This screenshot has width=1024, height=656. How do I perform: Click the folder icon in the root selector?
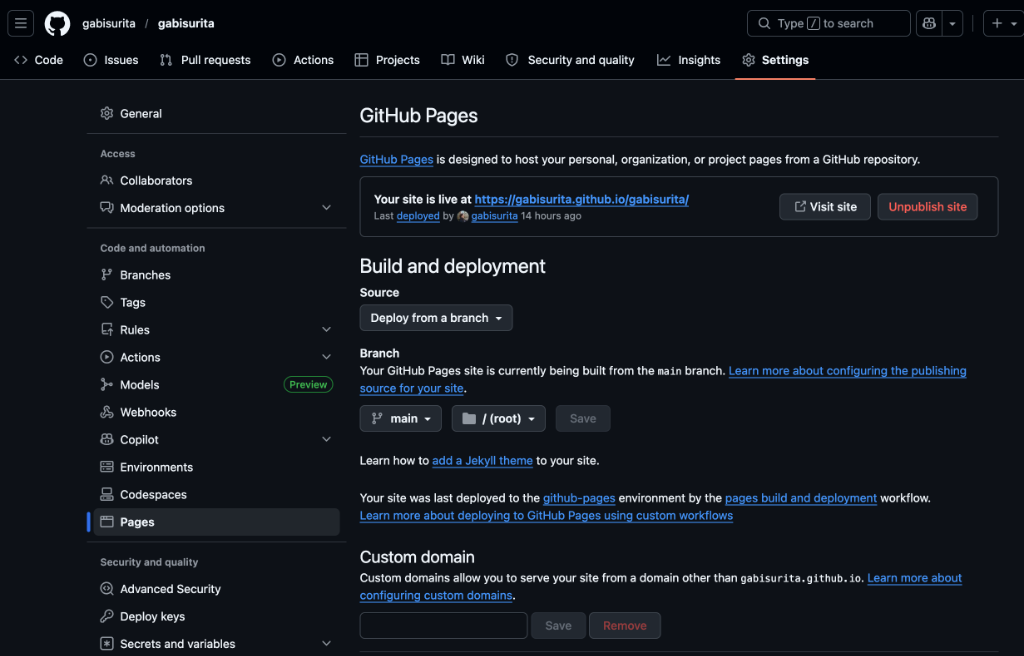click(x=469, y=419)
